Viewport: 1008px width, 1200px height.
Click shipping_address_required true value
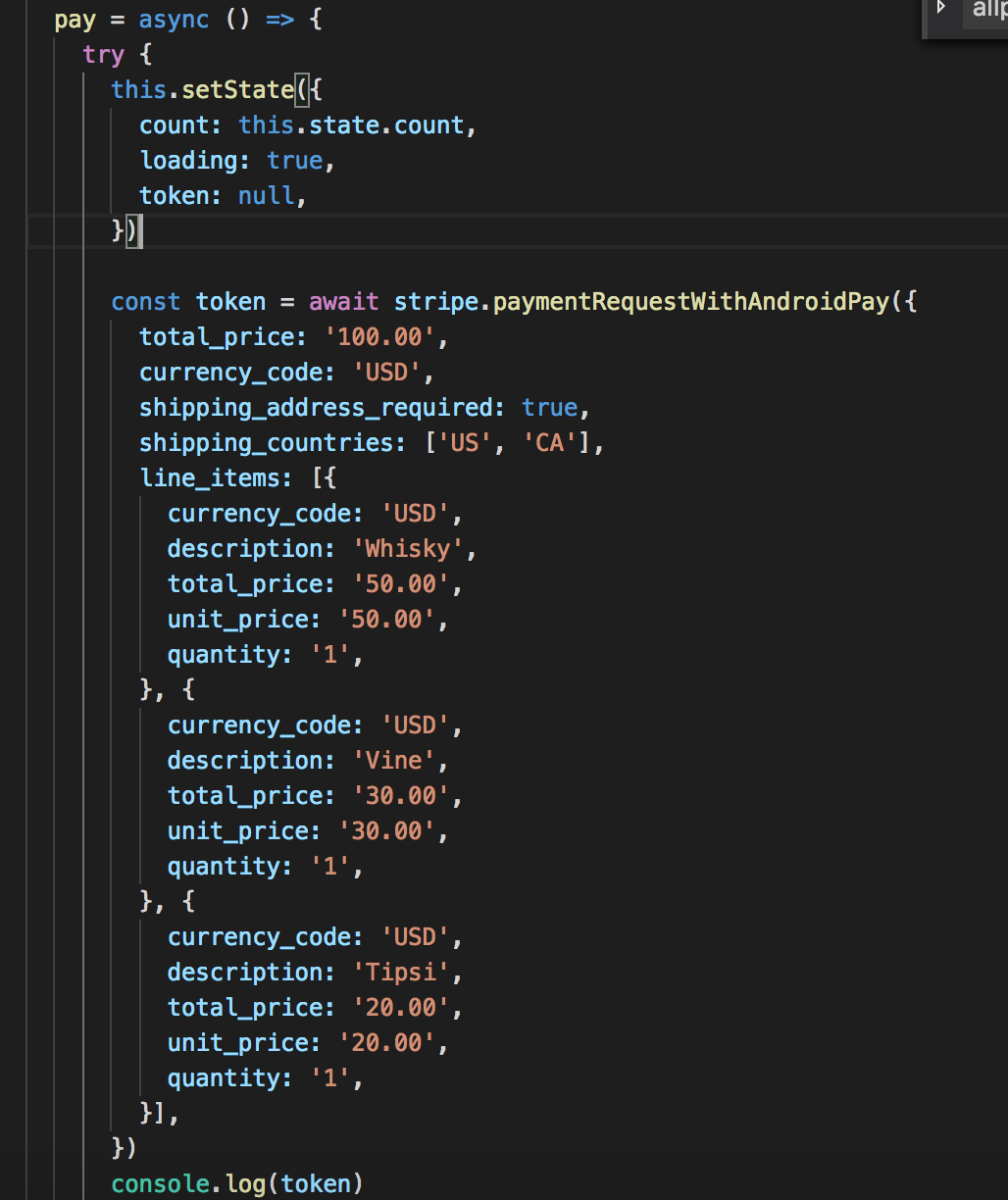(549, 407)
